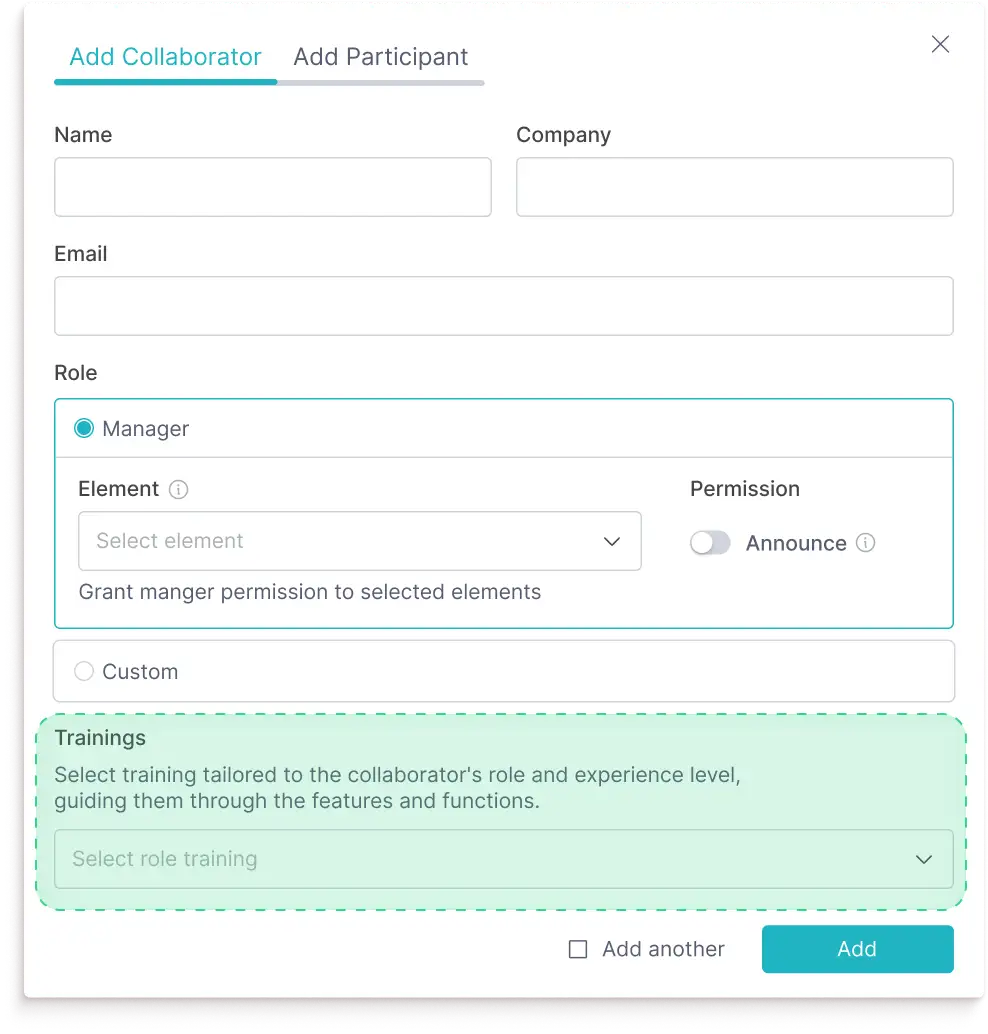Click the Custom role label
The width and height of the screenshot is (988, 1034).
tap(140, 672)
